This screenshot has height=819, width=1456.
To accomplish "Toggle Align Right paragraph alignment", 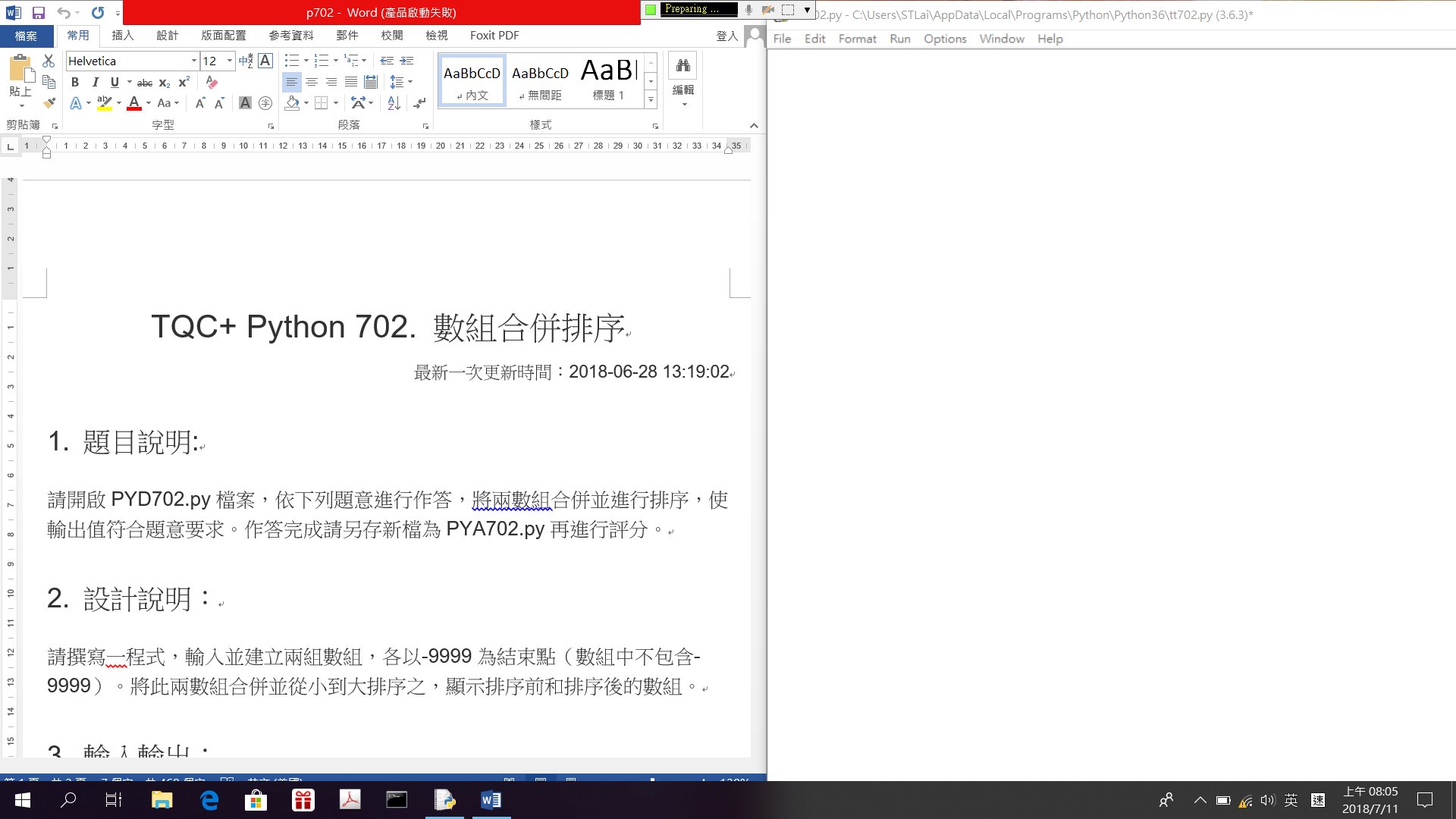I will pyautogui.click(x=331, y=82).
